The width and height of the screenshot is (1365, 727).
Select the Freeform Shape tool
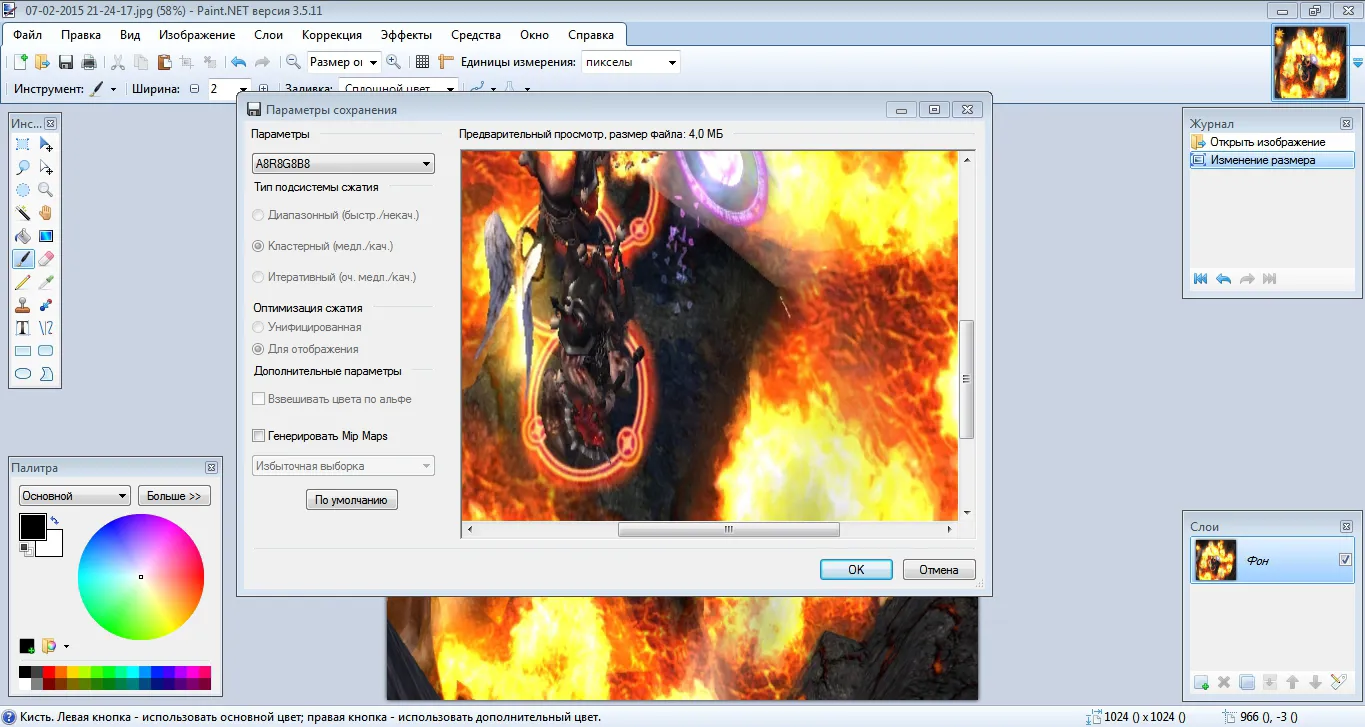click(46, 374)
